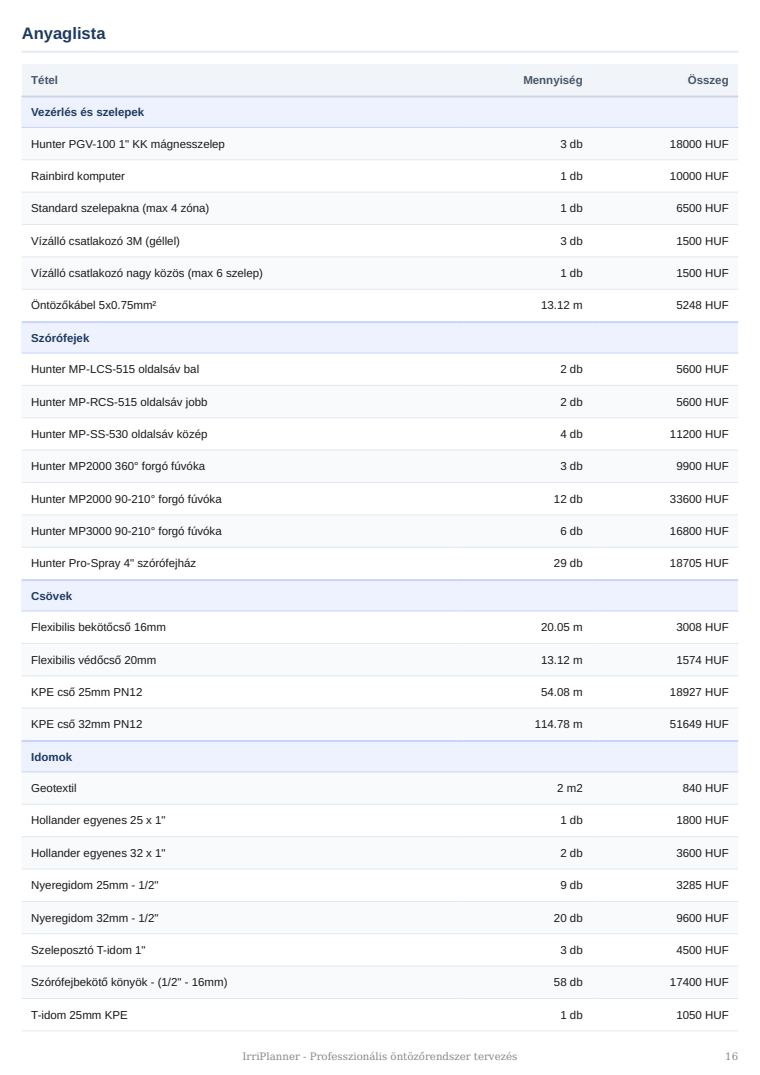Screen dimensions: 760x1075
Task: Click the Mennyiség column header
Action: coord(552,80)
